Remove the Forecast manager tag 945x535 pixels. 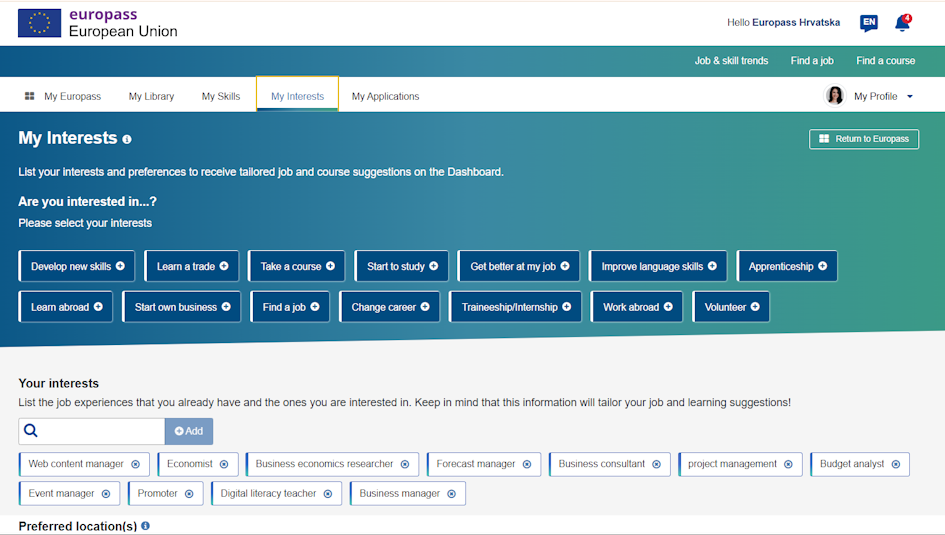(527, 465)
